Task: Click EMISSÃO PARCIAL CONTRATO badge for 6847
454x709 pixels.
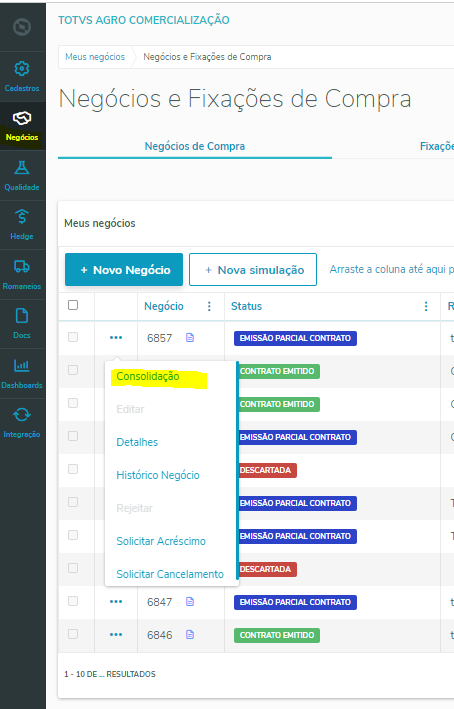Action: [x=295, y=602]
